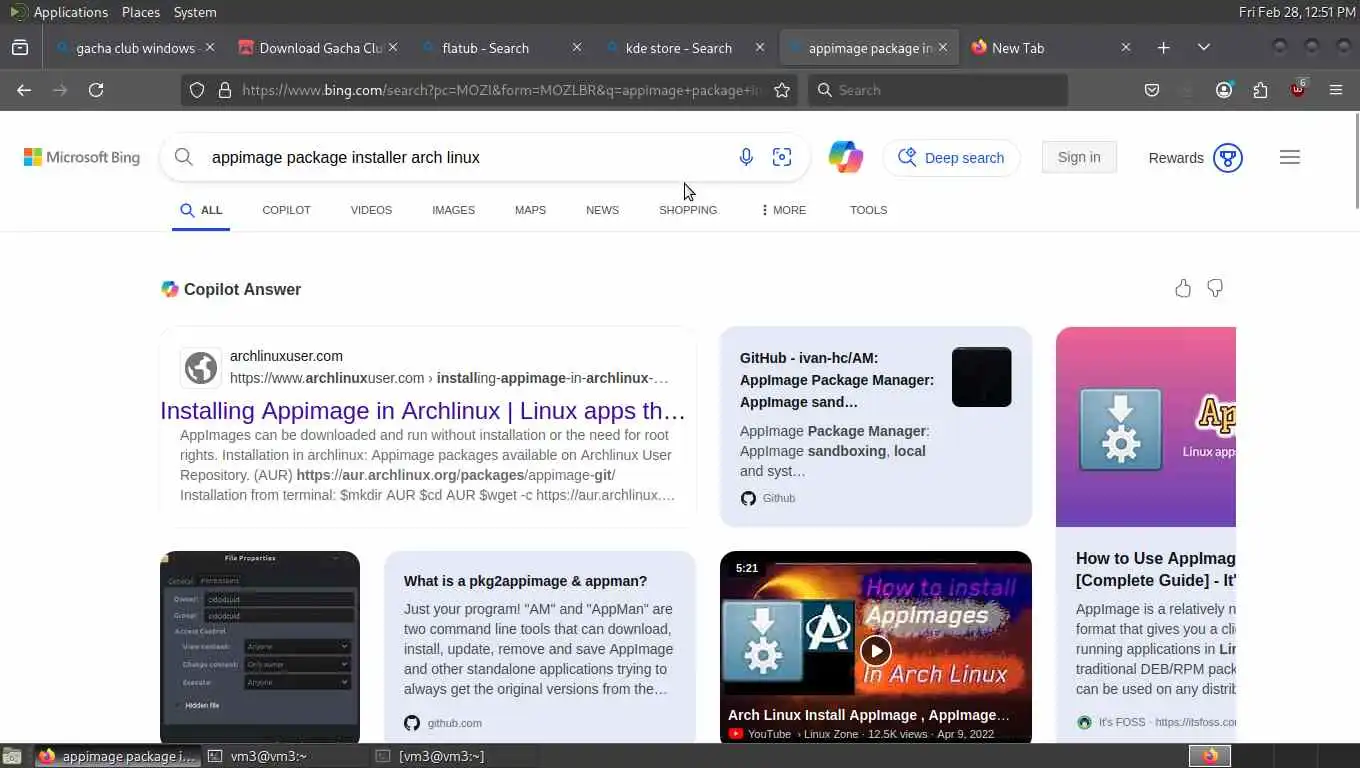
Task: Click the Firefox toolbar Search box
Action: 938,90
